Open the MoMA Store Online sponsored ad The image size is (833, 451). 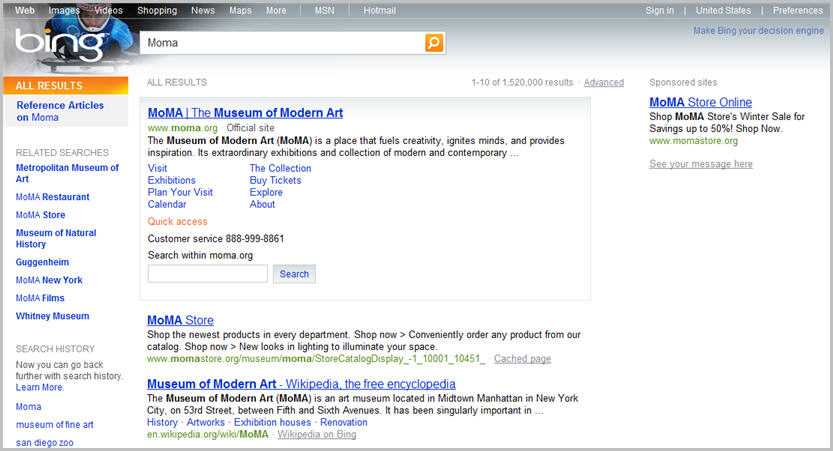[700, 102]
